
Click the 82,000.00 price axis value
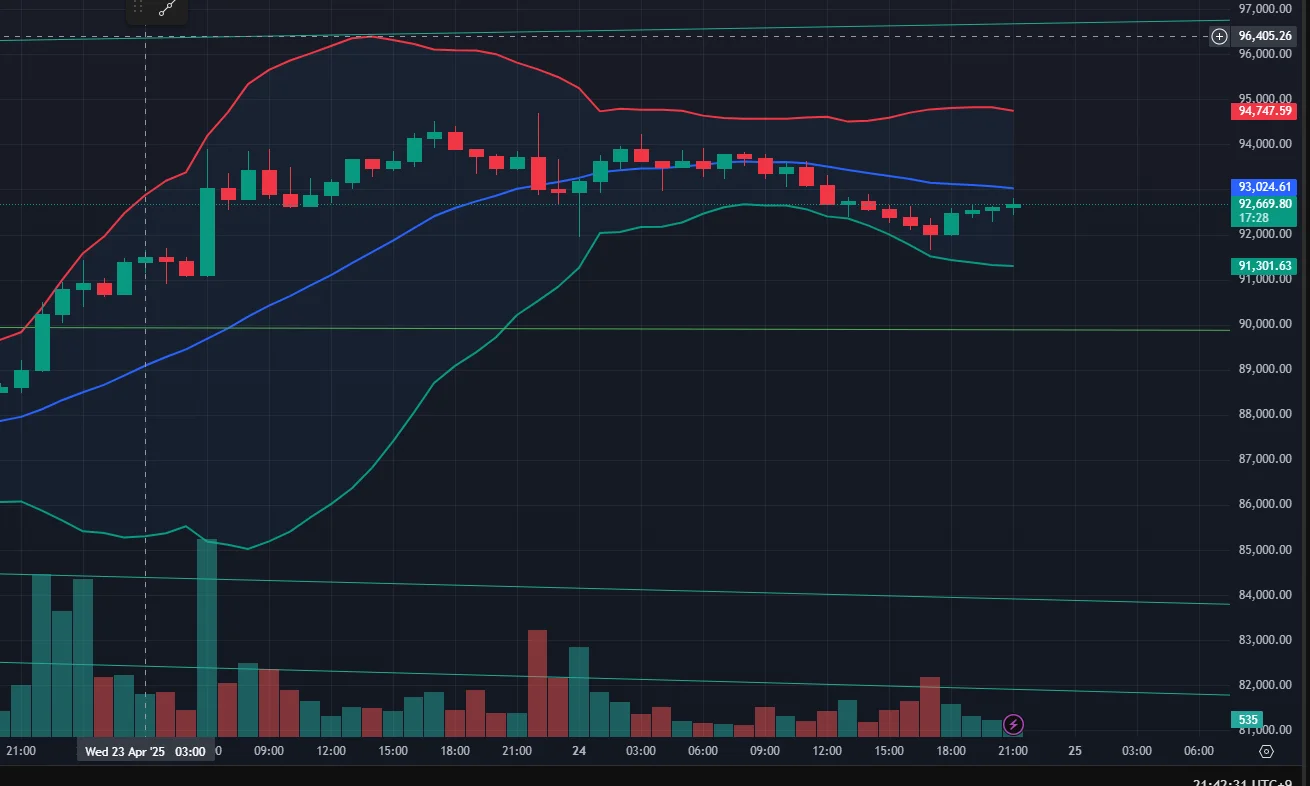pos(1265,685)
